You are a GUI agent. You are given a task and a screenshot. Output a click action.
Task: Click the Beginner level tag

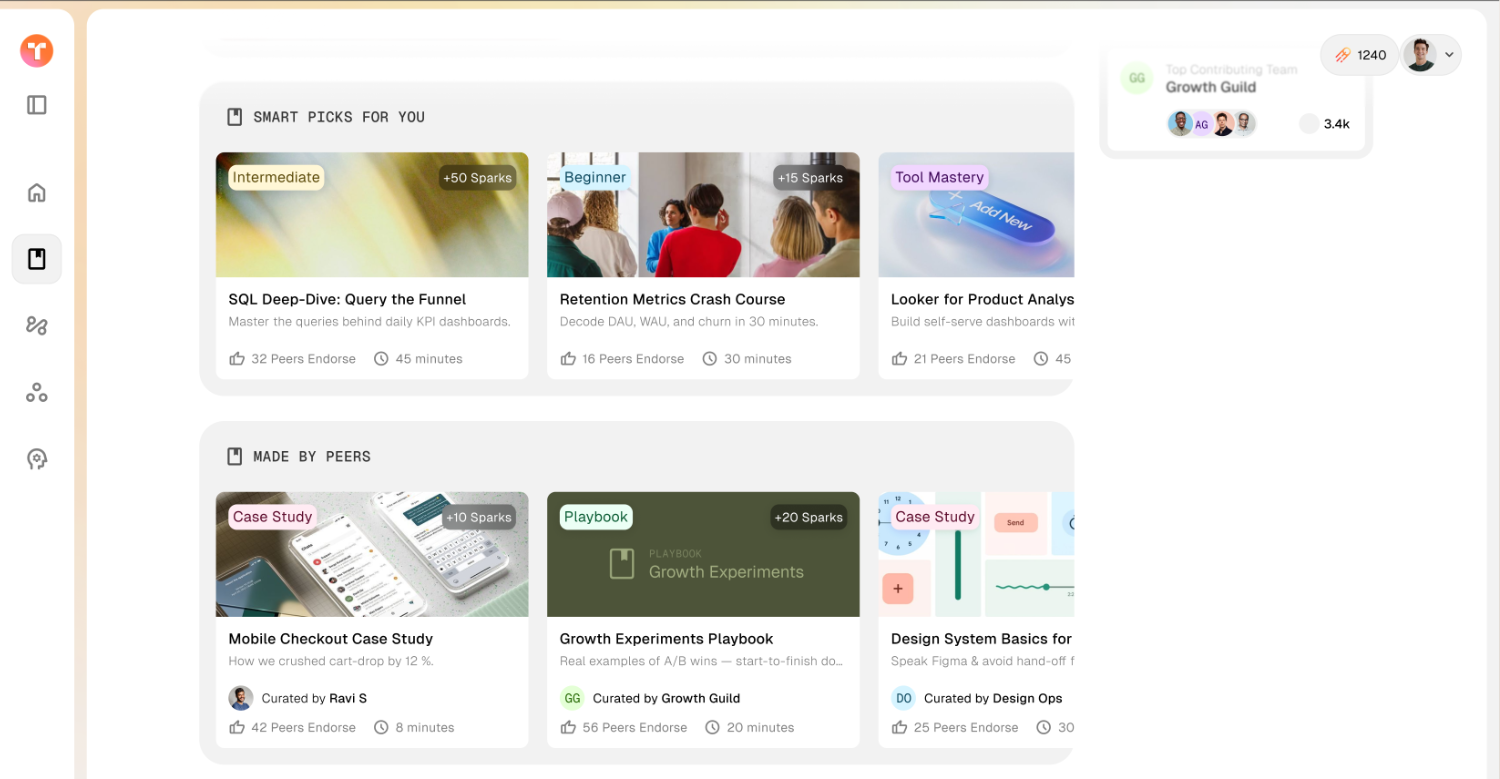coord(595,177)
